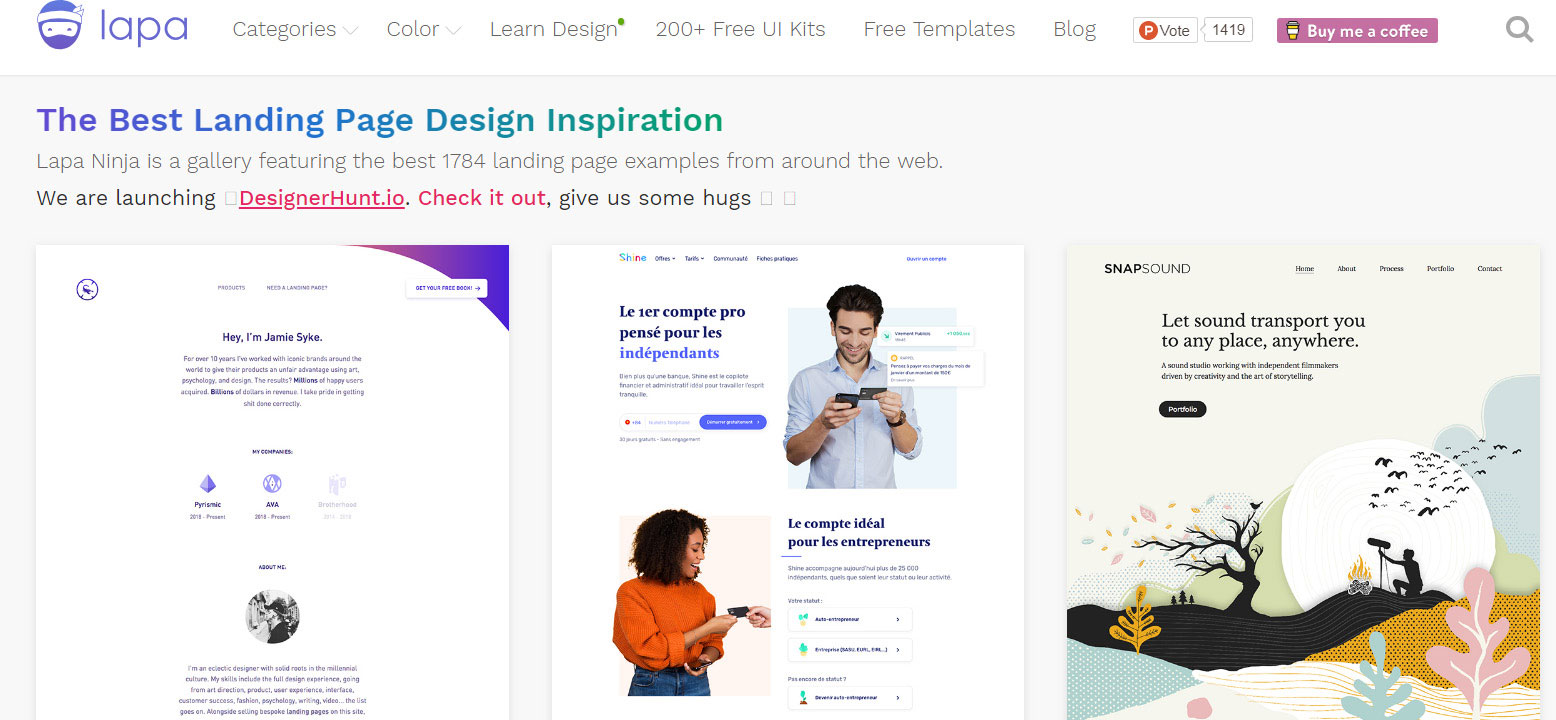Click the Portfolio button in SnapSound preview
This screenshot has width=1556, height=720.
point(1182,409)
